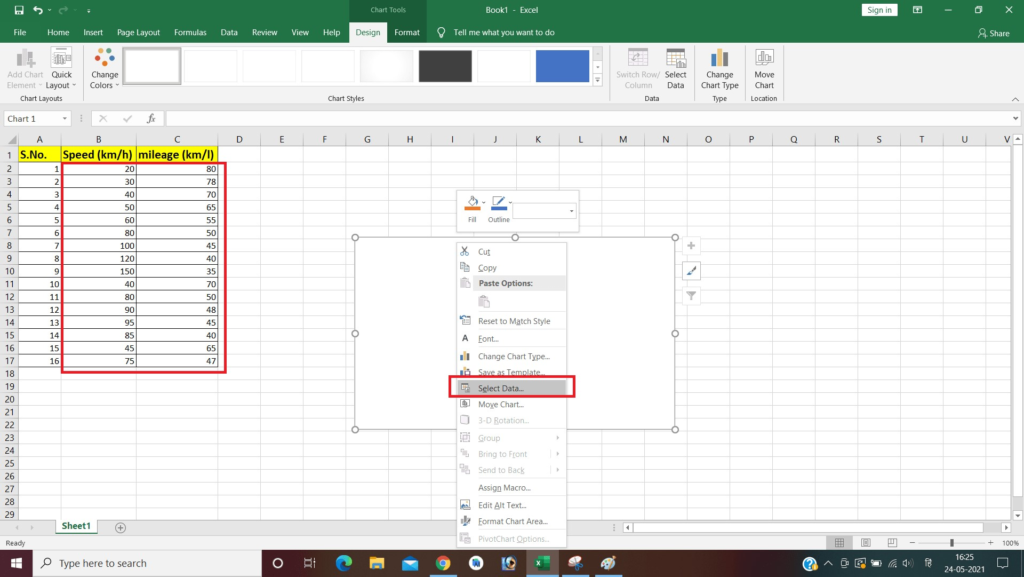Open the Change Colors palette

104,69
